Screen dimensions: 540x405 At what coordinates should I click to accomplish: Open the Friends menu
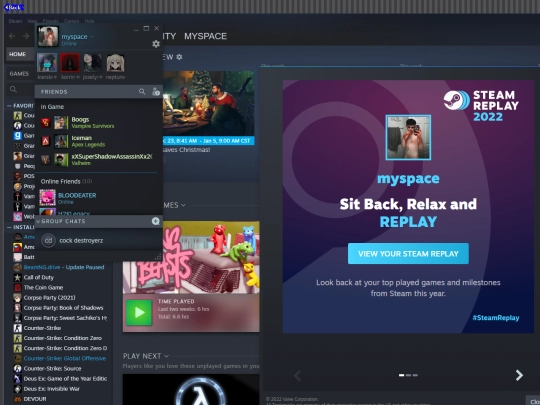[51, 21]
